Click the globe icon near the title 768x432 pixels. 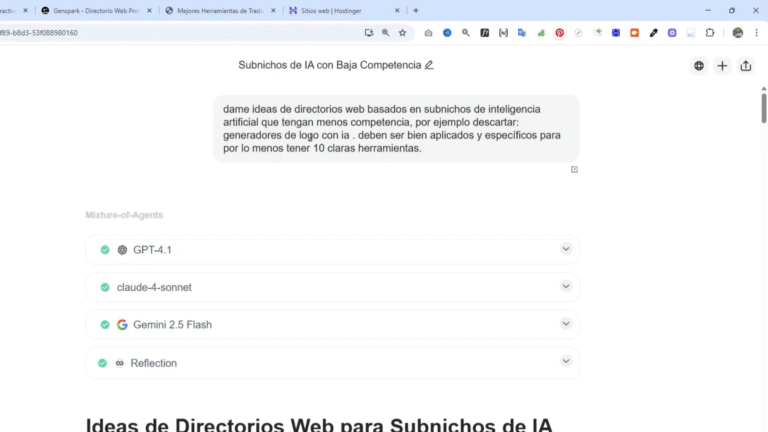(699, 66)
